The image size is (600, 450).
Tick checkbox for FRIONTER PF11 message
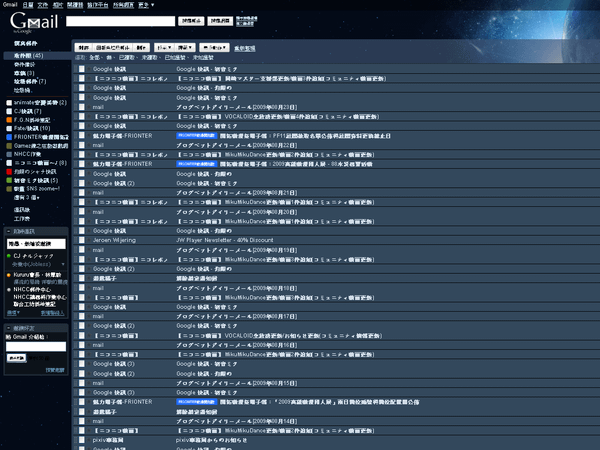click(82, 135)
